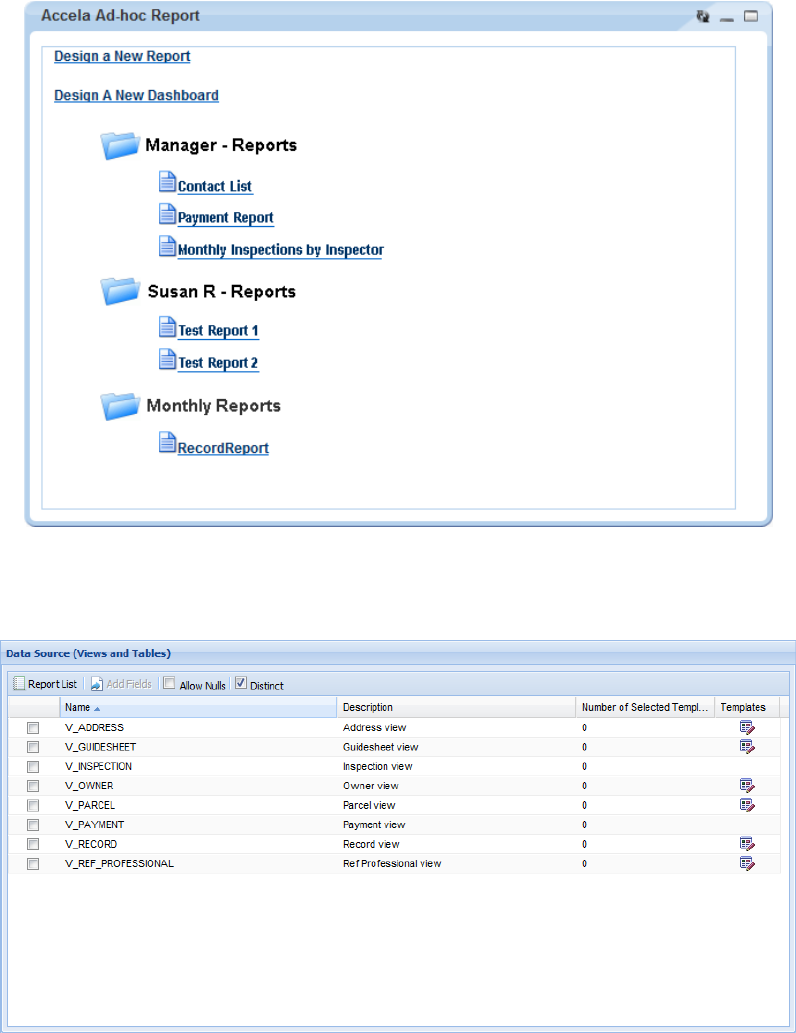This screenshot has height=1033, width=796.
Task: Check the V_PARCEL row checkbox
Action: pos(33,806)
